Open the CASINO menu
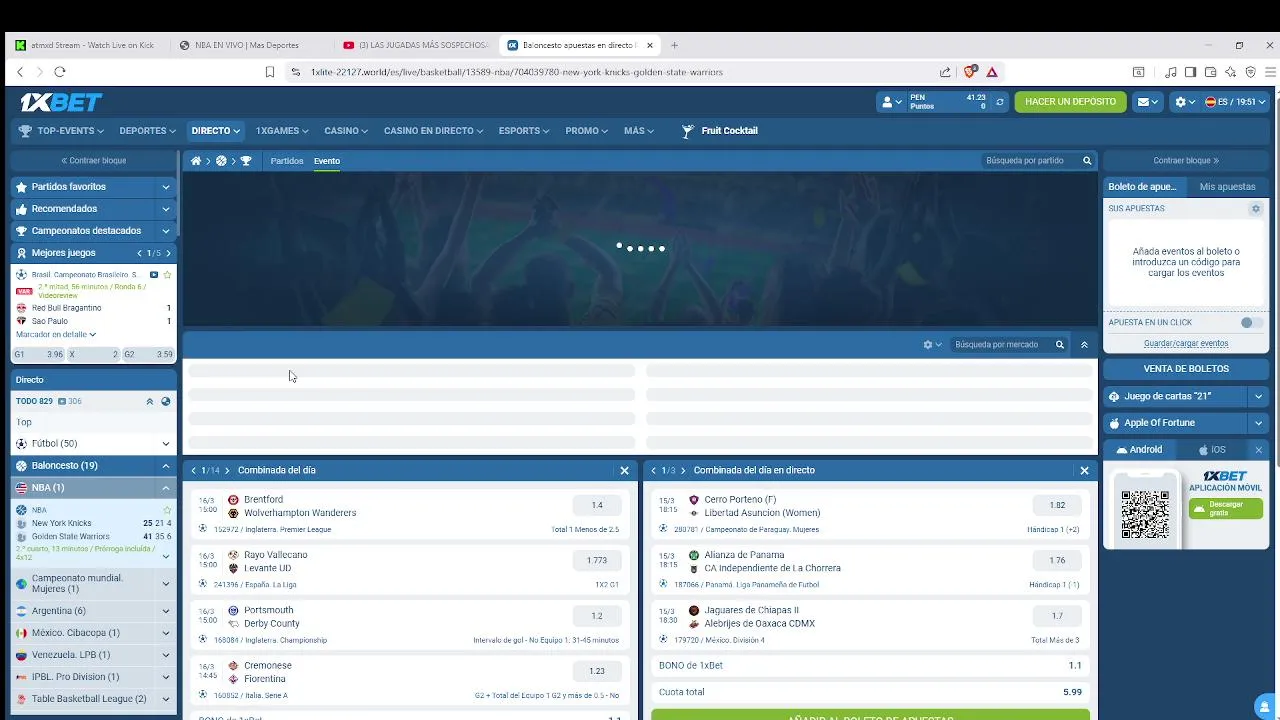1280x720 pixels. coord(346,131)
